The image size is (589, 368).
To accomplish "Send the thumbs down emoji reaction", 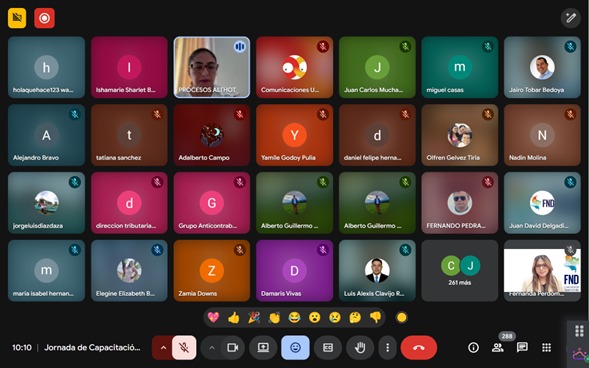I will [x=375, y=318].
